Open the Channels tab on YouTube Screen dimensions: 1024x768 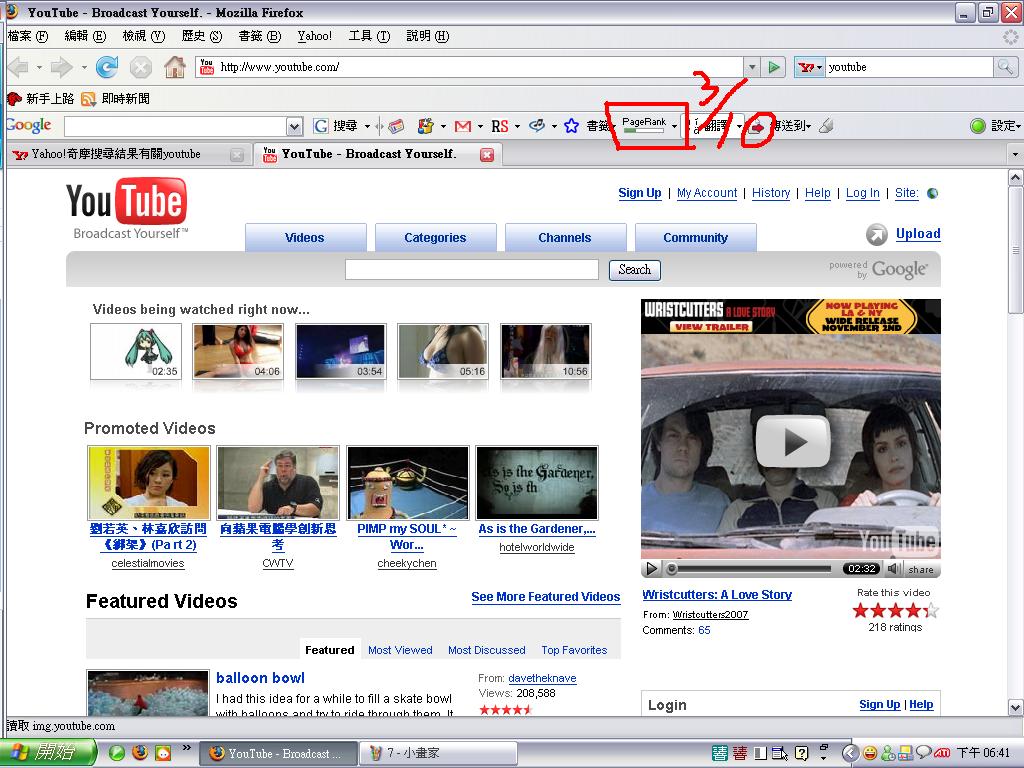point(565,238)
